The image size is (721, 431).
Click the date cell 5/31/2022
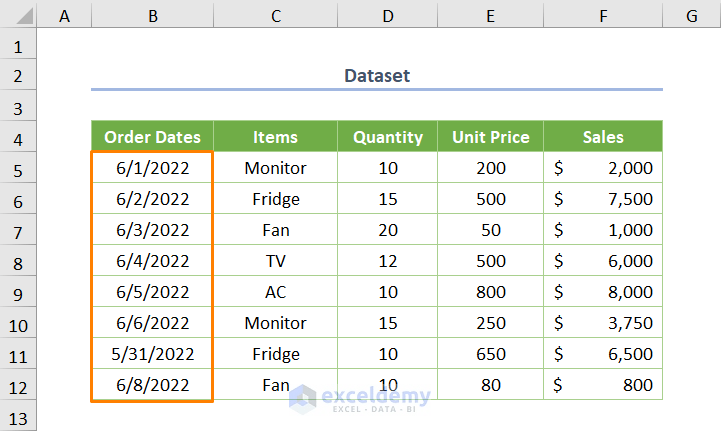pyautogui.click(x=153, y=353)
